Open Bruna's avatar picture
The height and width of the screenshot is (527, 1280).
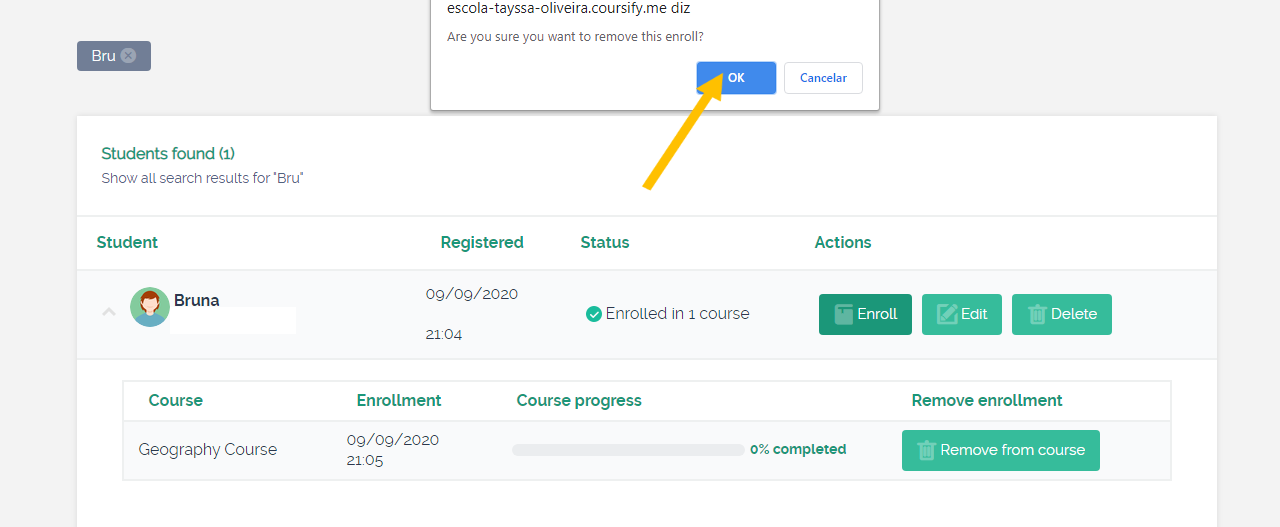tap(150, 307)
